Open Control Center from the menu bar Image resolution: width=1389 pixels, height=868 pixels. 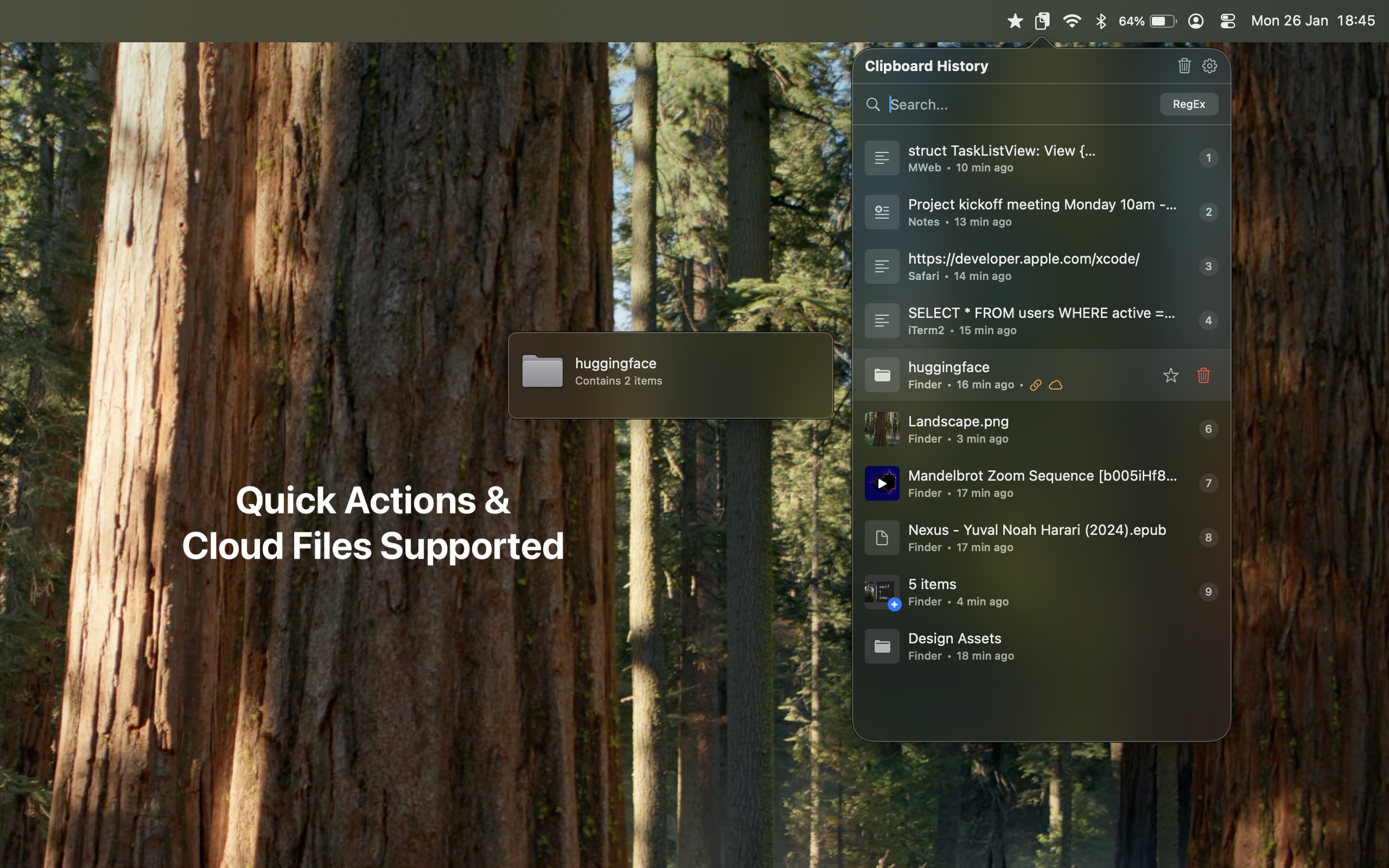(x=1227, y=21)
